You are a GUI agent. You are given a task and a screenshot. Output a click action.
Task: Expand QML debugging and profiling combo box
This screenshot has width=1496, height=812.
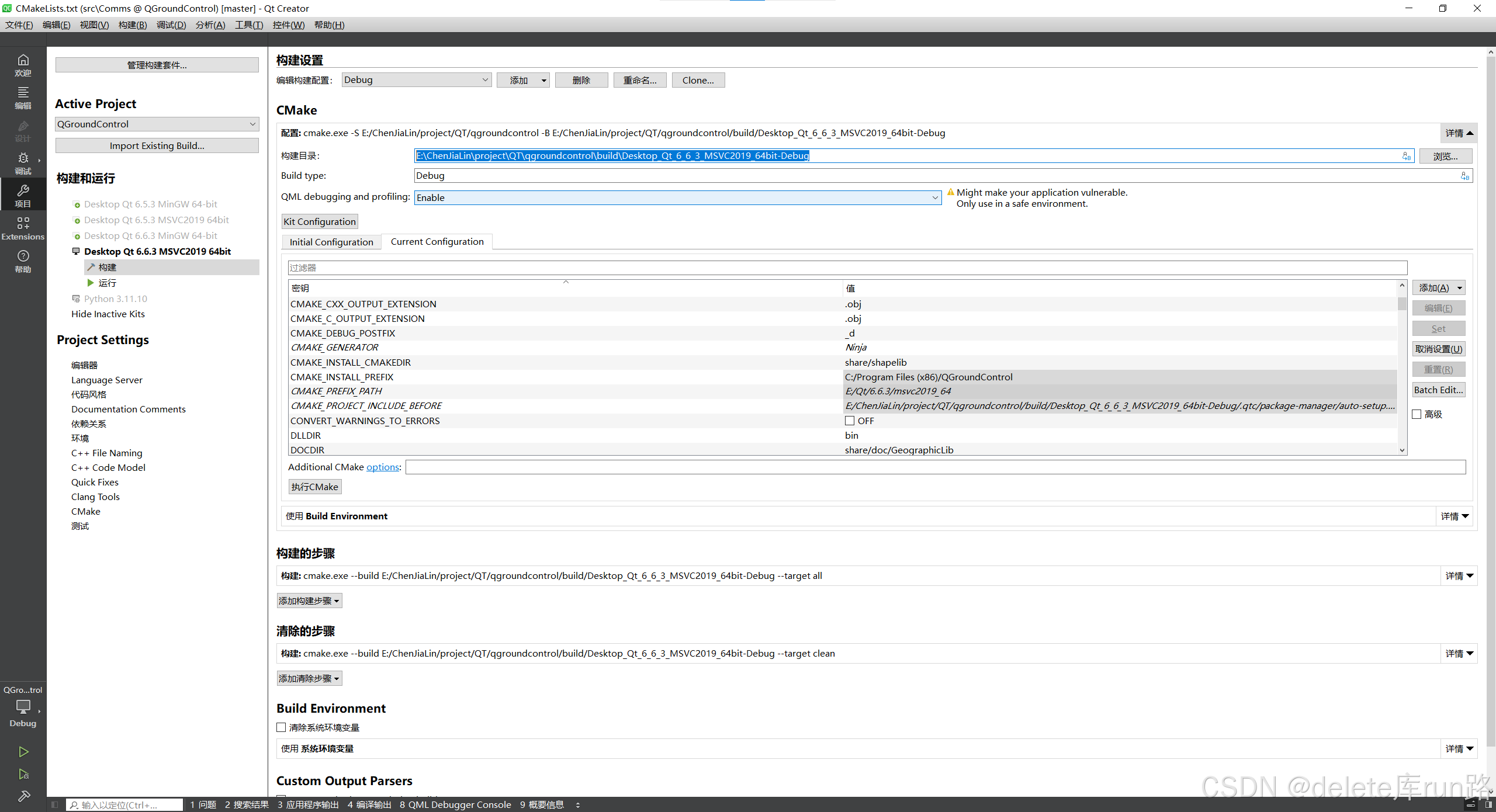click(678, 197)
